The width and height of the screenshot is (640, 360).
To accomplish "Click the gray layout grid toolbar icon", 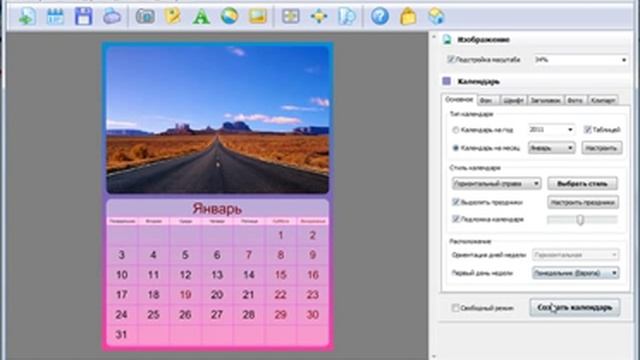I will [x=291, y=17].
